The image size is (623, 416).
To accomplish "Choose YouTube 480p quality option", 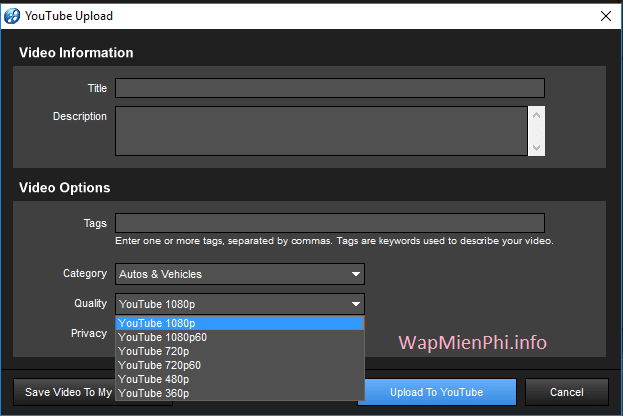I will pyautogui.click(x=240, y=379).
